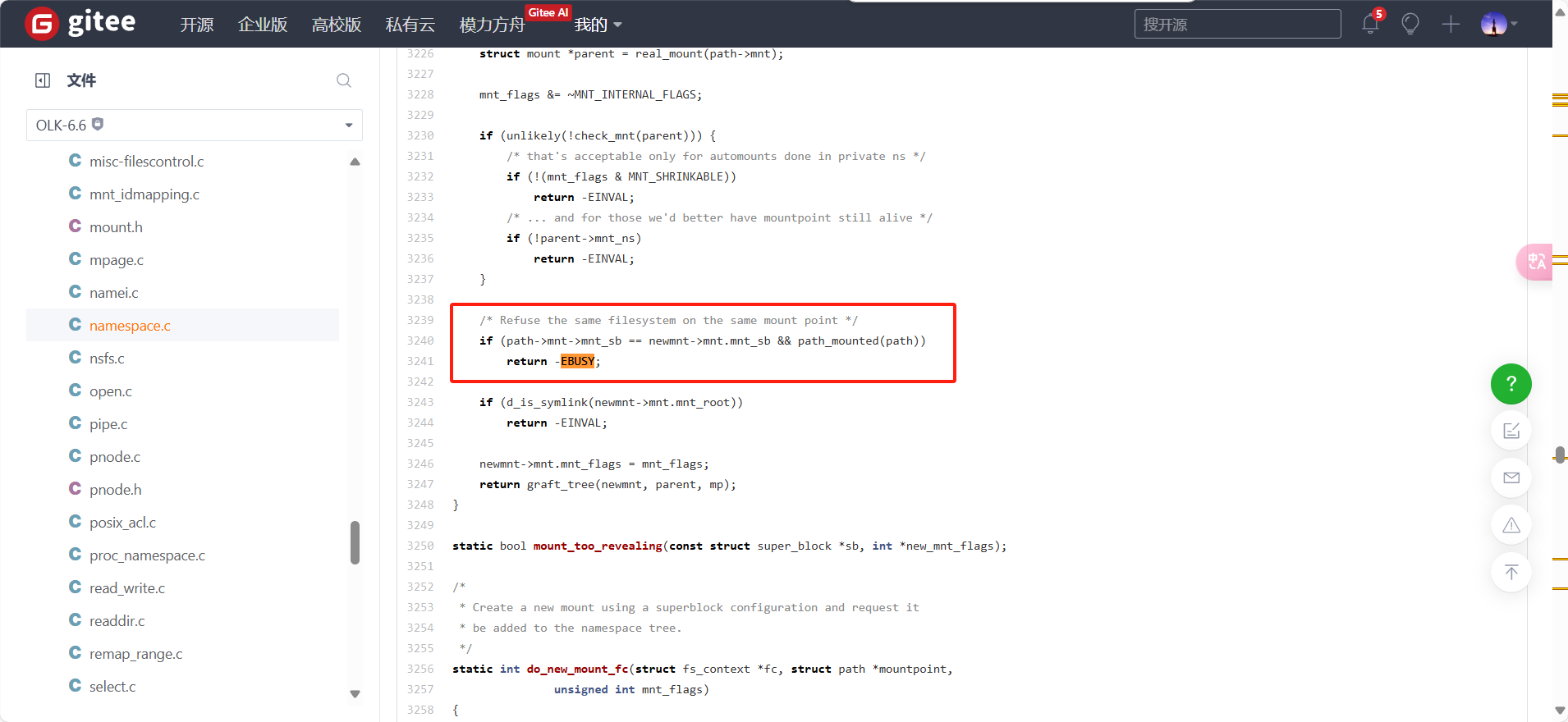
Task: Click the lightbulb icon in header
Action: pyautogui.click(x=1410, y=24)
